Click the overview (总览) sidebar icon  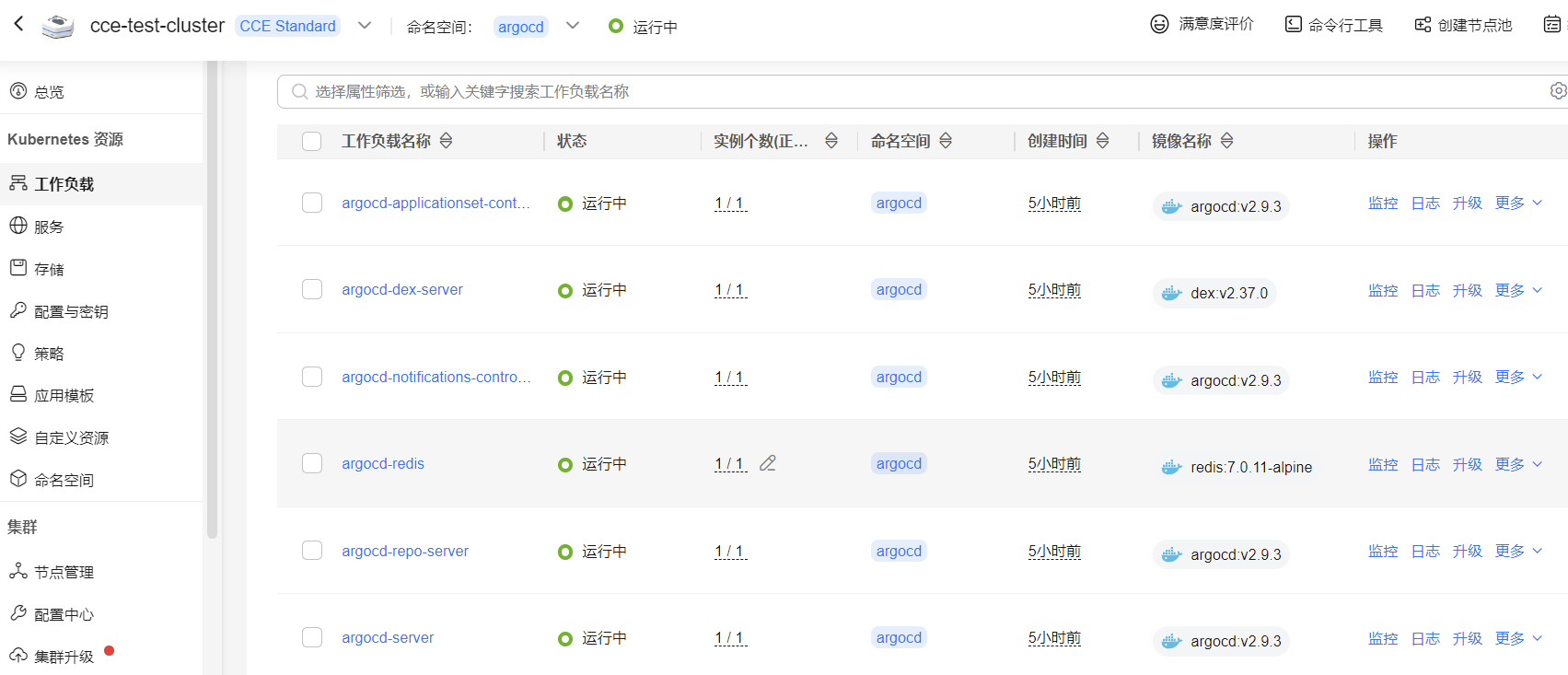pos(17,90)
